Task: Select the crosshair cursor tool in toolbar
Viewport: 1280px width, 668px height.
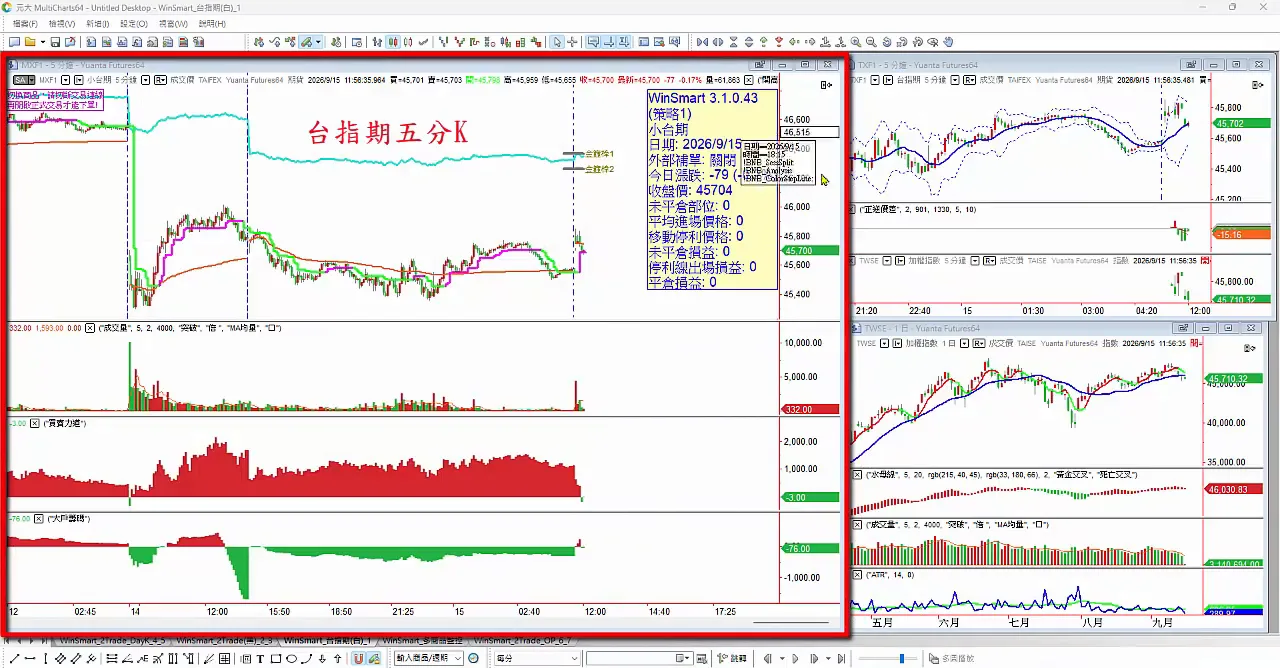Action: coord(572,42)
